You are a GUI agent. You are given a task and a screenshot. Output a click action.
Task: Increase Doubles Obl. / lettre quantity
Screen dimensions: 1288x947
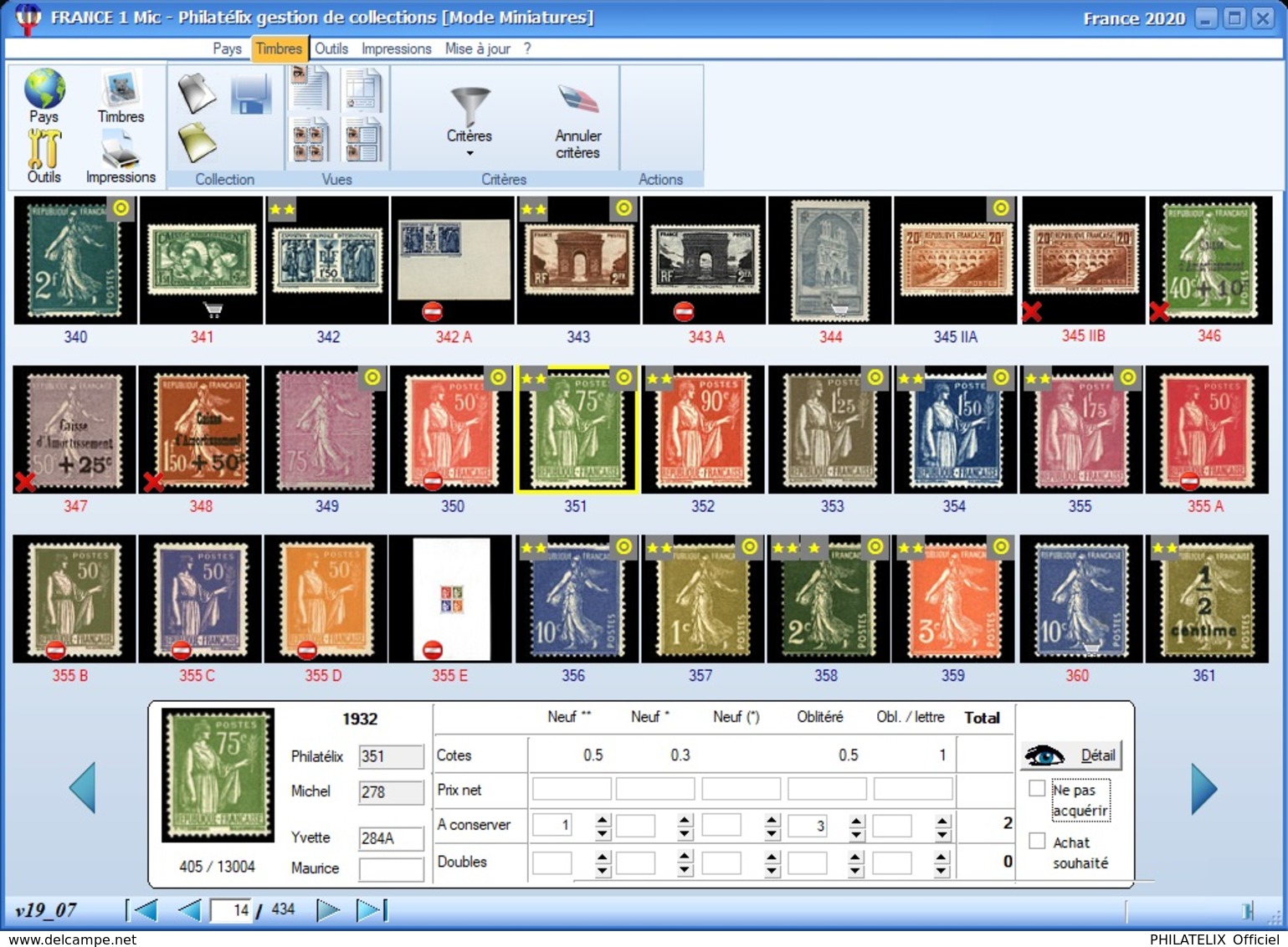point(942,857)
